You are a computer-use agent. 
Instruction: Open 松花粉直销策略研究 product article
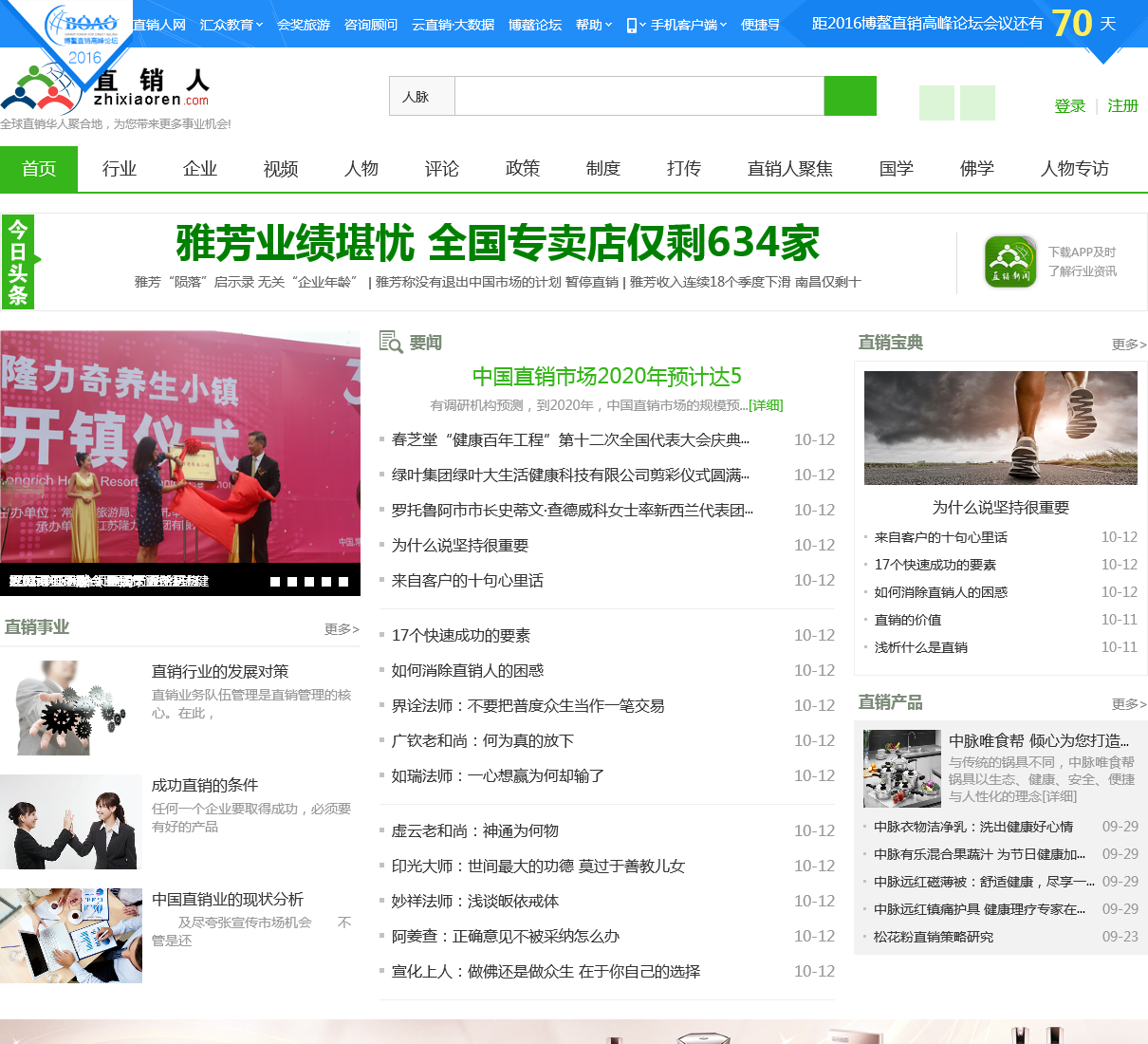[934, 937]
